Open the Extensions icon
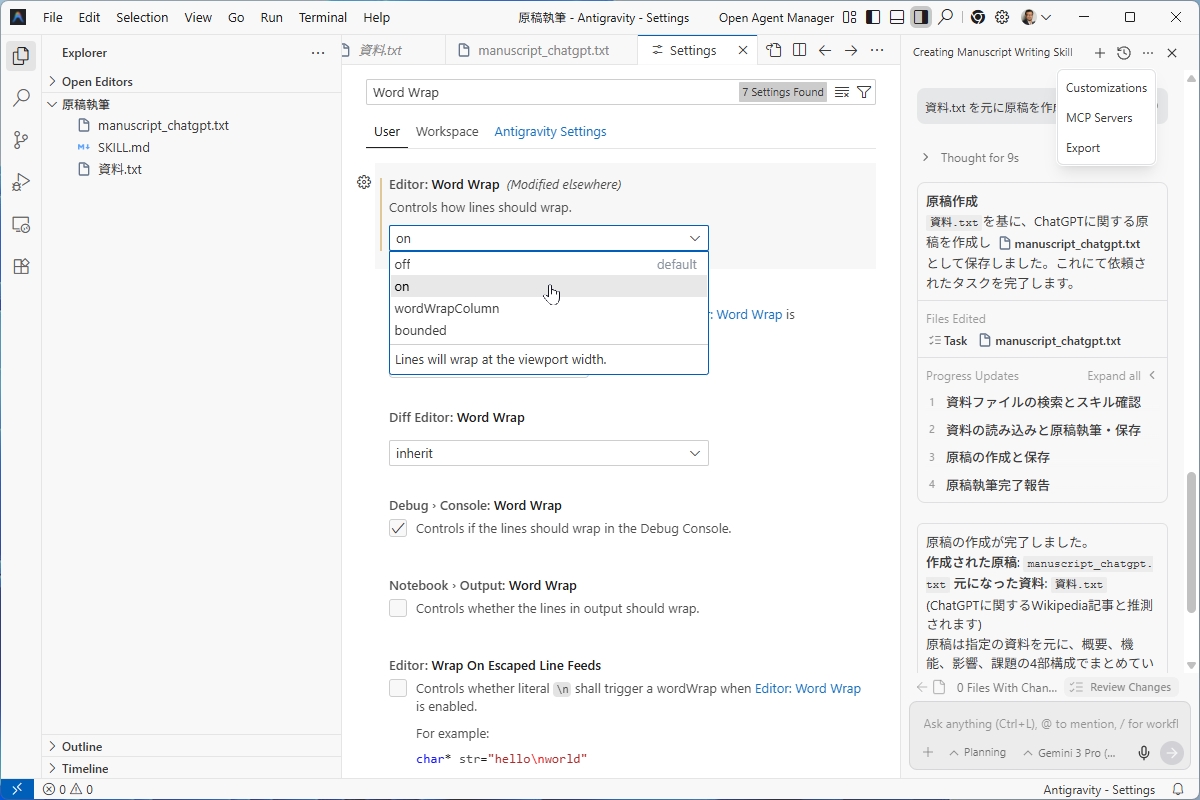The height and width of the screenshot is (800, 1200). tap(21, 266)
